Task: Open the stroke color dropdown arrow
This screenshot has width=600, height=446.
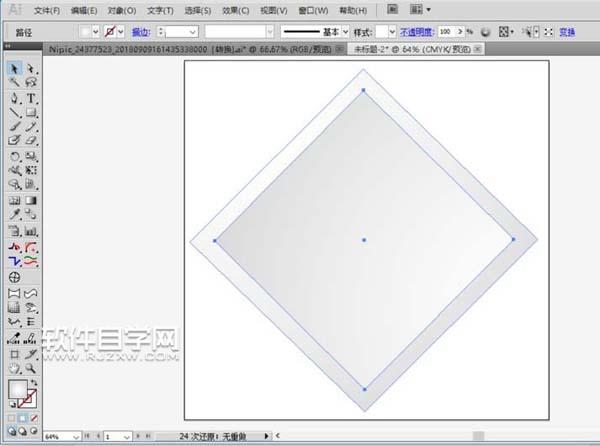Action: click(121, 32)
